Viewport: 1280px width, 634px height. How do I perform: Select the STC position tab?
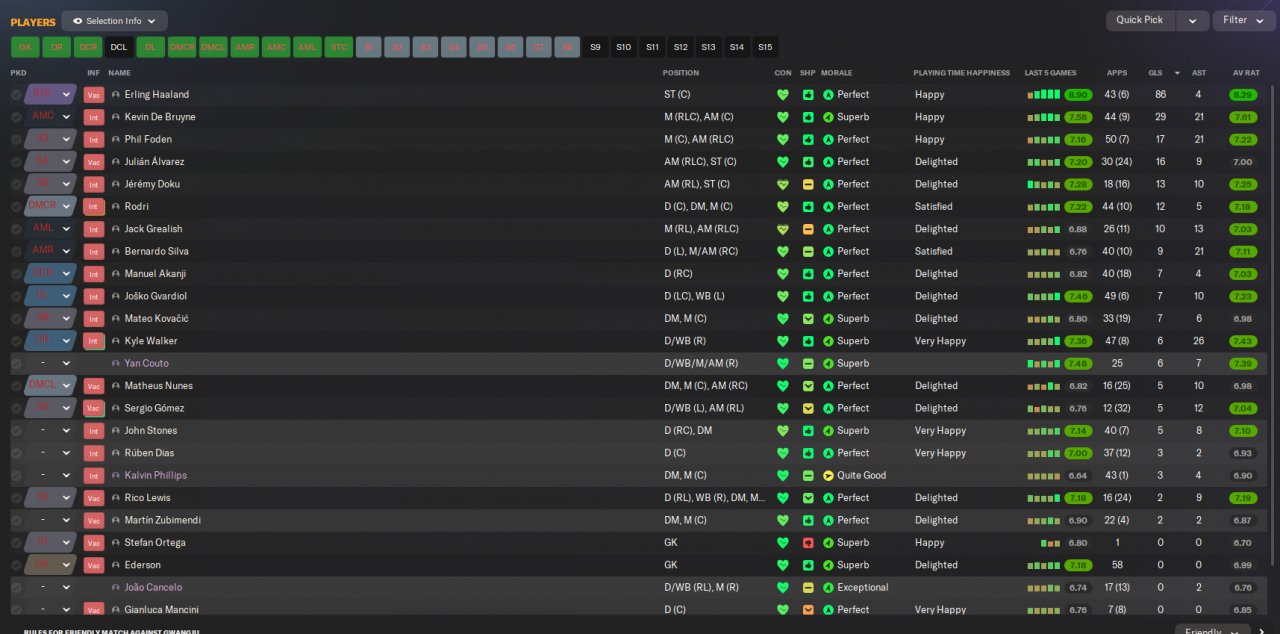(x=339, y=47)
